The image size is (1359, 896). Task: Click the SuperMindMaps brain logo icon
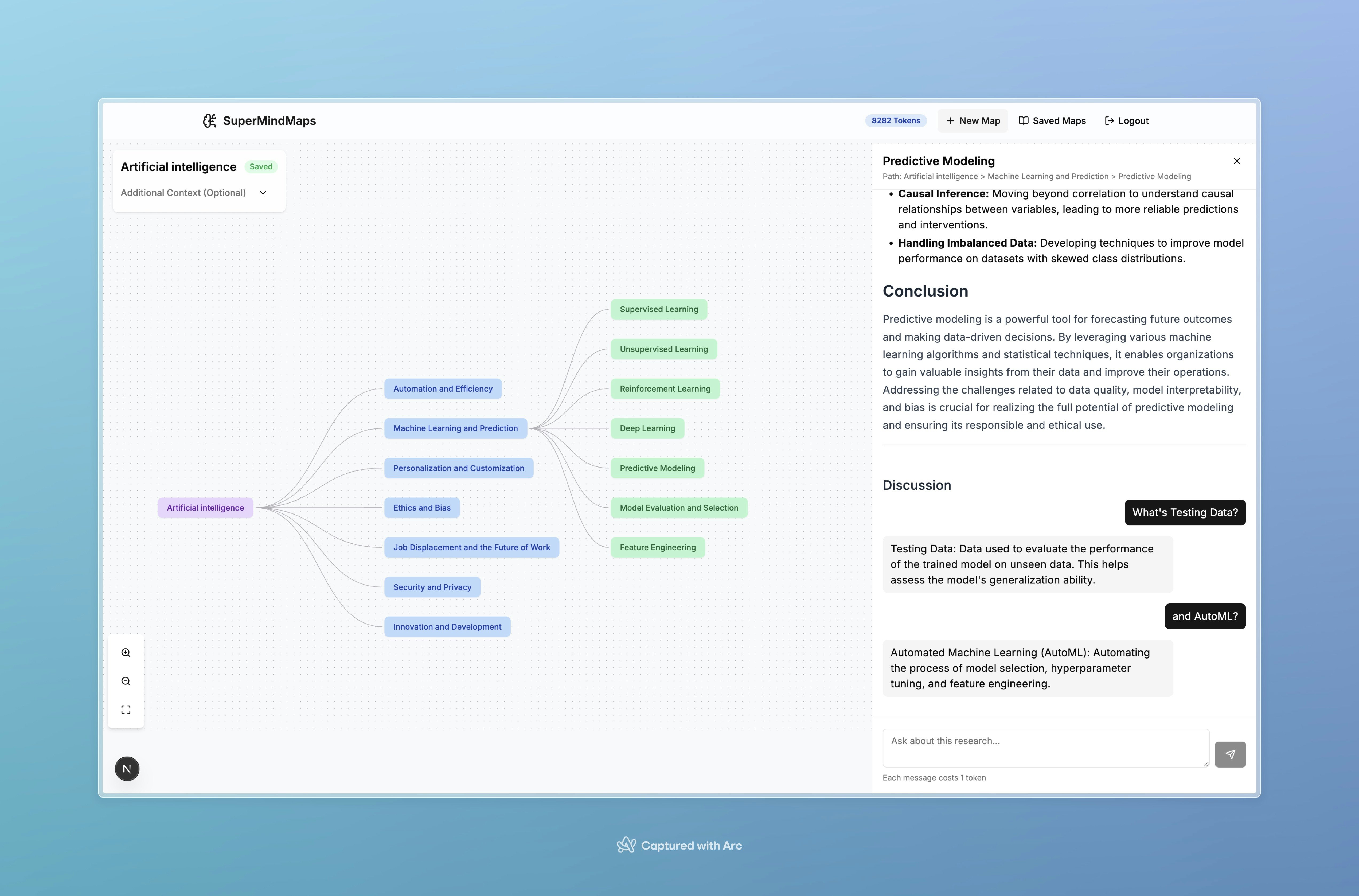(210, 120)
